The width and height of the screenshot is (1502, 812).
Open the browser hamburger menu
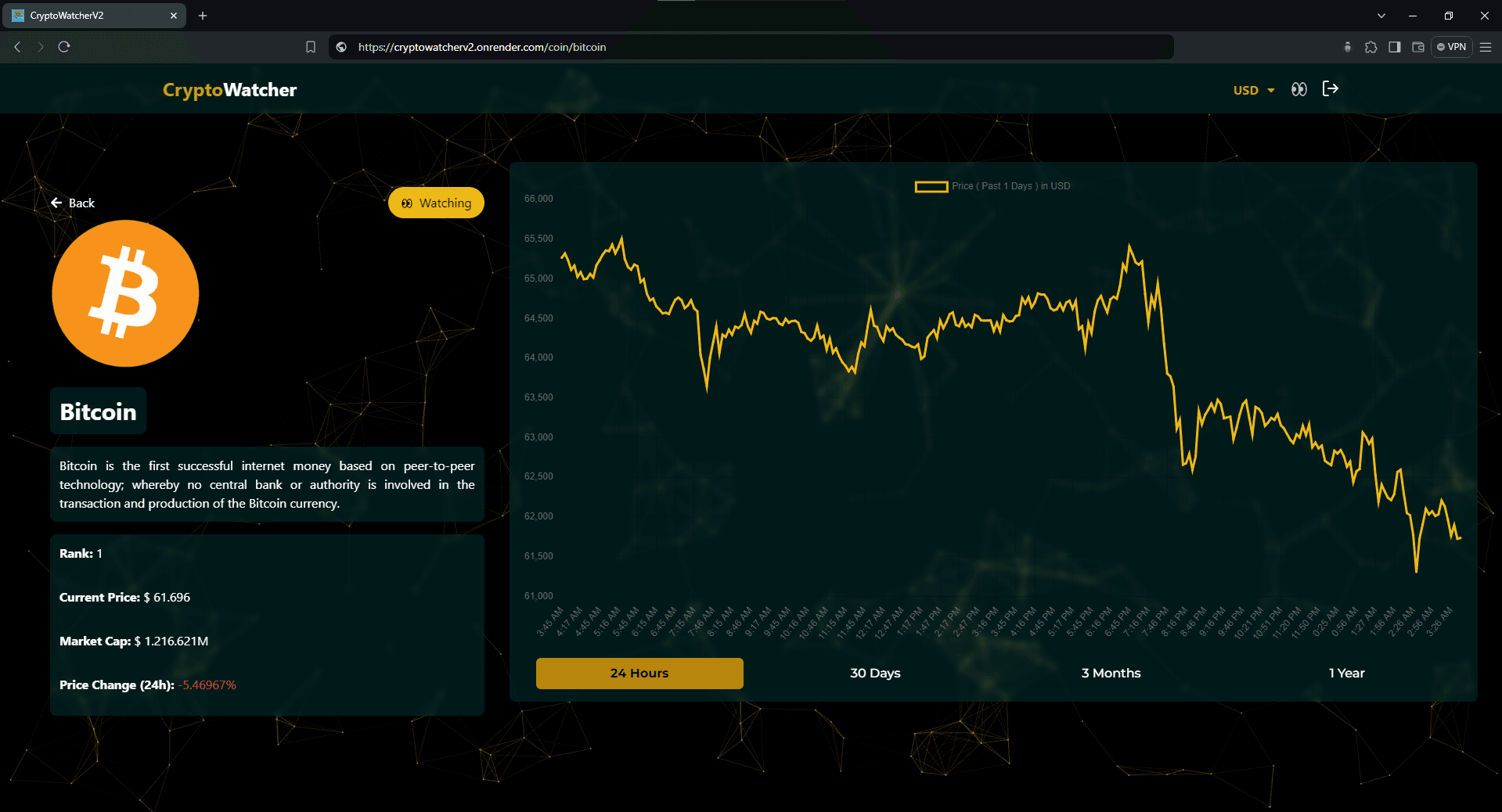coord(1485,47)
